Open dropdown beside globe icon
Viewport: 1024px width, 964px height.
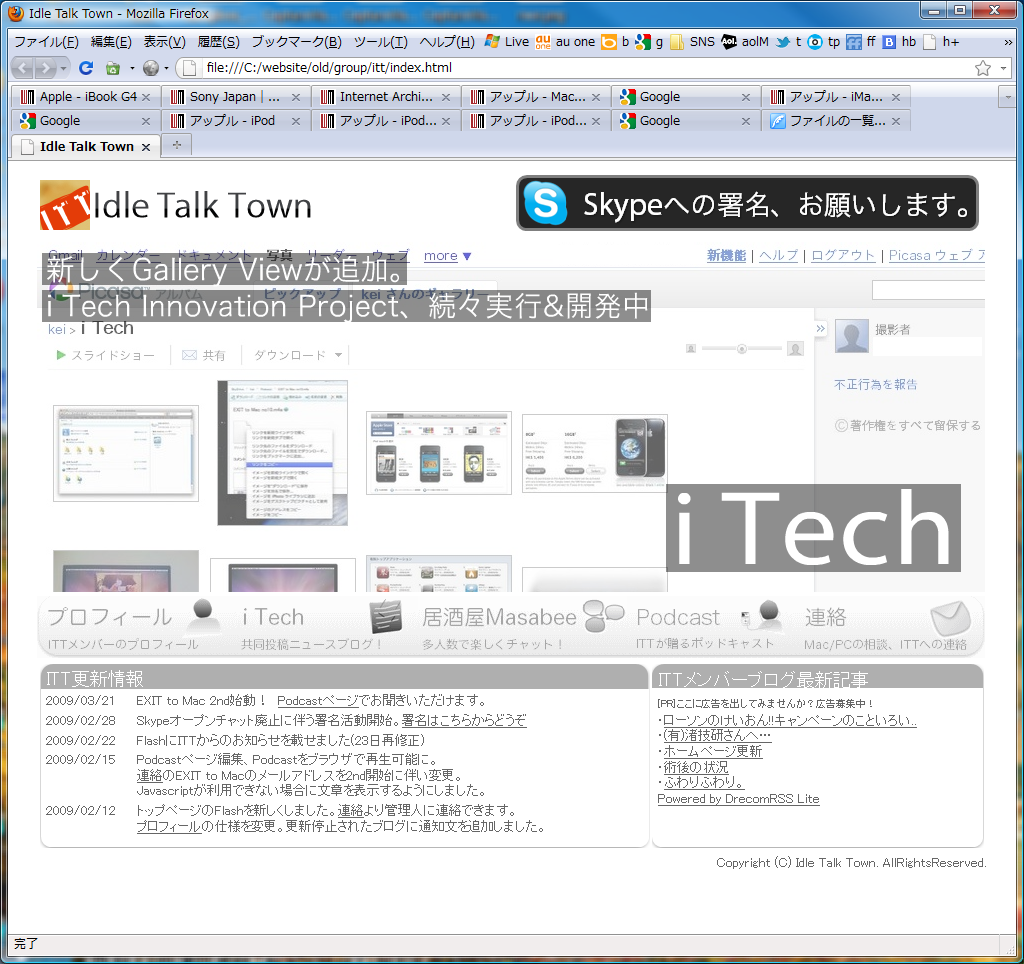167,68
